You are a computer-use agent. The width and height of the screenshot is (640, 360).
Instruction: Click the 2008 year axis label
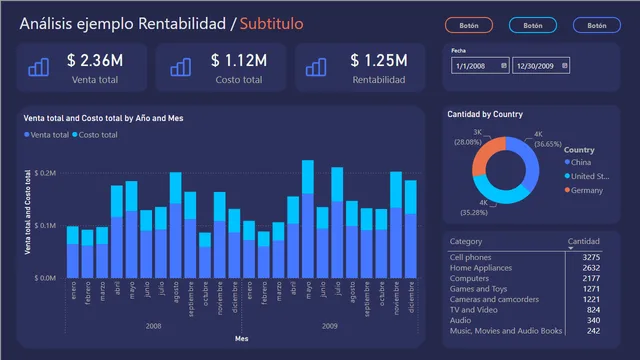[x=153, y=326]
